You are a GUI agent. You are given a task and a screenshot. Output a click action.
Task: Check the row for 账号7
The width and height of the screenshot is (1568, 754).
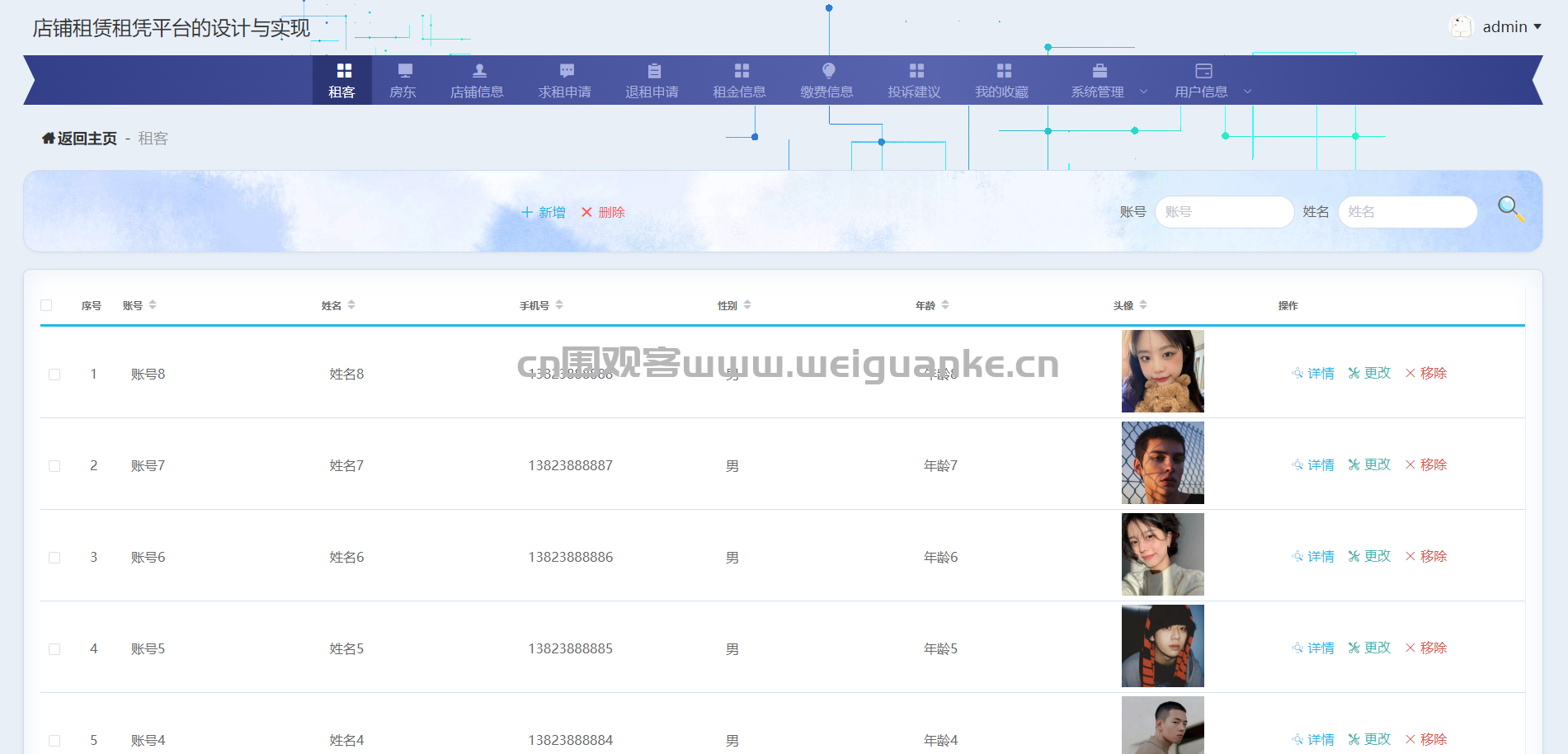click(54, 466)
